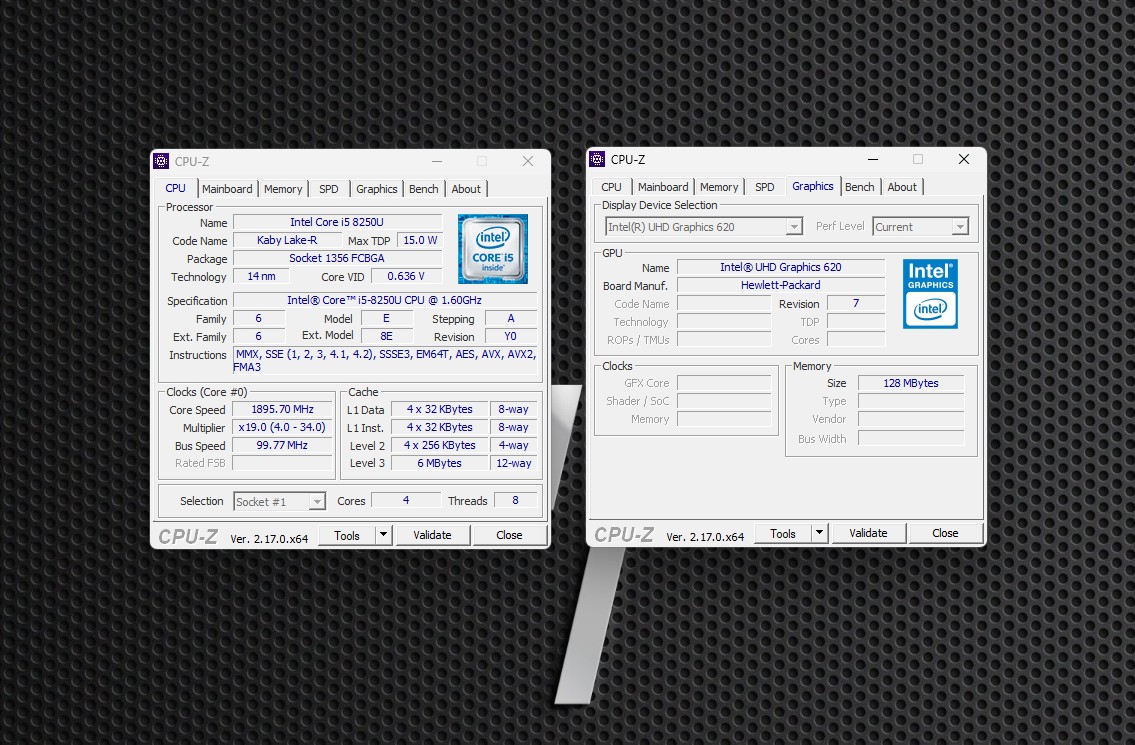The image size is (1135, 745).
Task: Open the Perf Level Current dropdown
Action: click(959, 227)
